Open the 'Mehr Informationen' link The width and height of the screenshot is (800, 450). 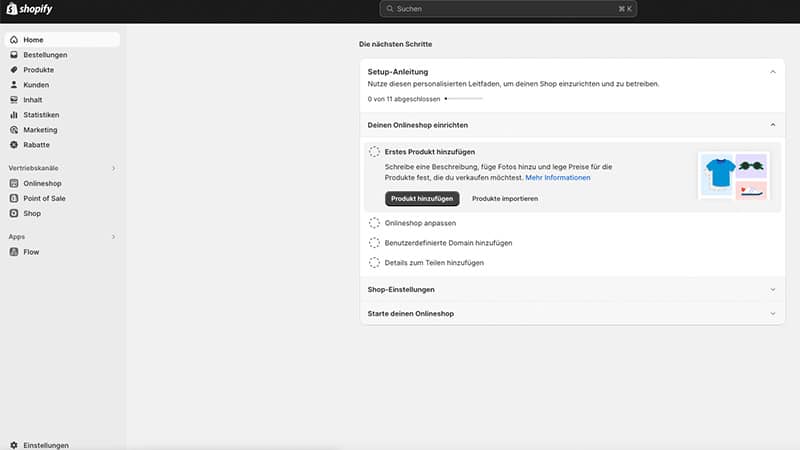point(558,178)
